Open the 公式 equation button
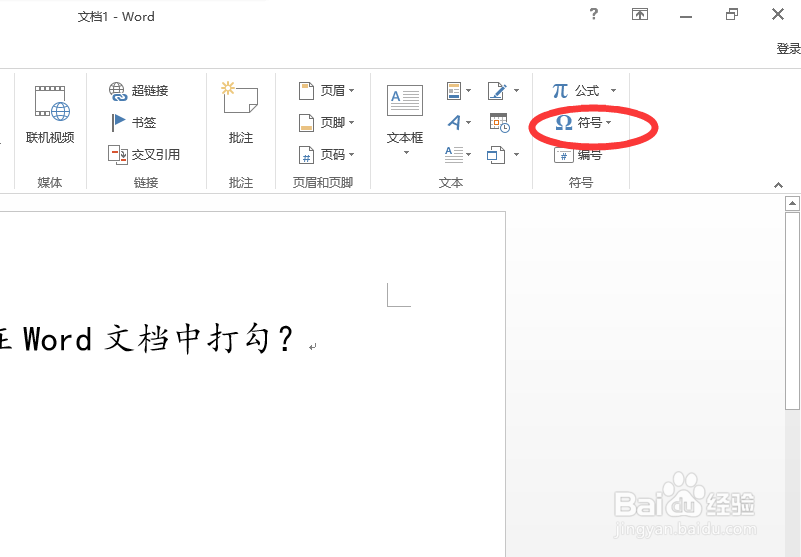The width and height of the screenshot is (801, 557). 576,91
